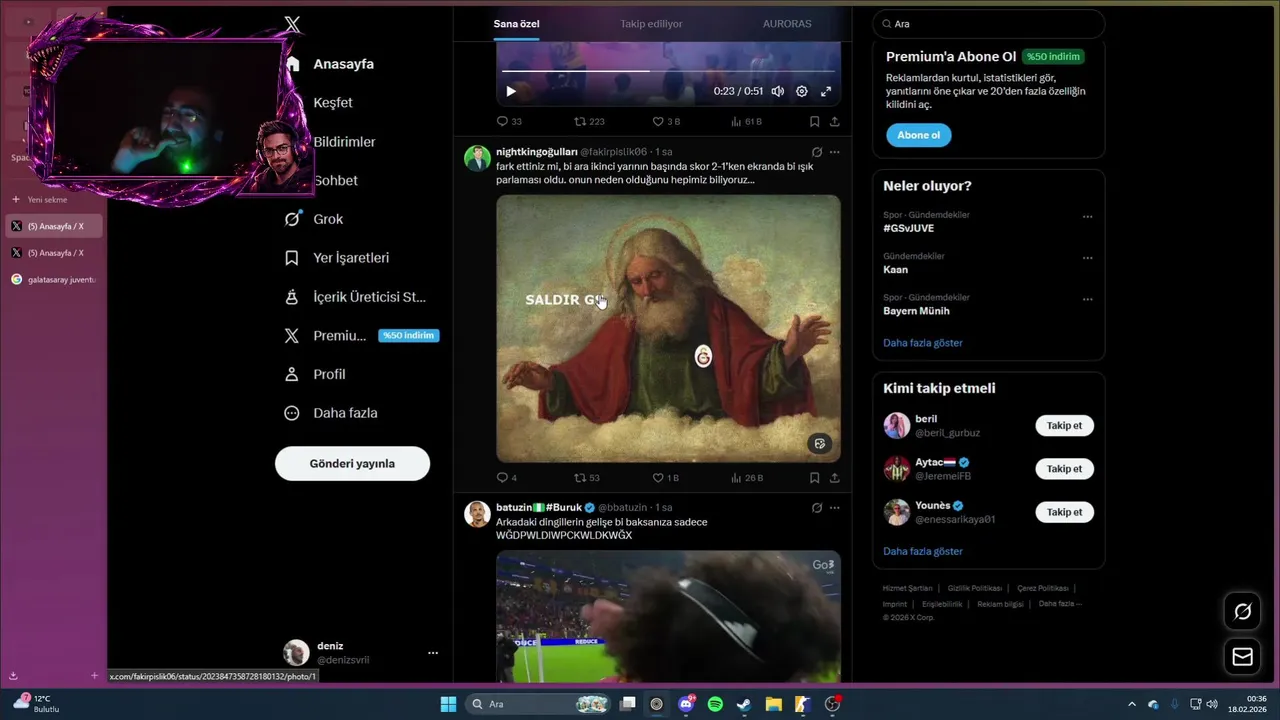Click the X search field Ara
Screen dimensions: 1280x720
[x=988, y=24]
